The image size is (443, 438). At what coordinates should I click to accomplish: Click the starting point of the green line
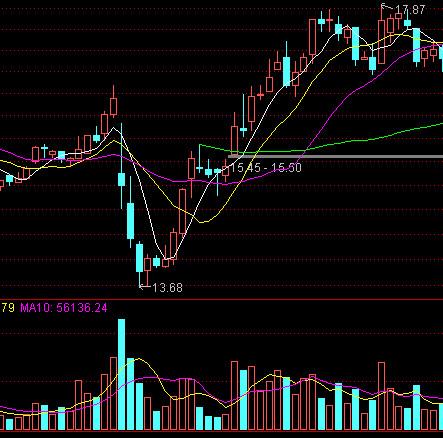[199, 145]
